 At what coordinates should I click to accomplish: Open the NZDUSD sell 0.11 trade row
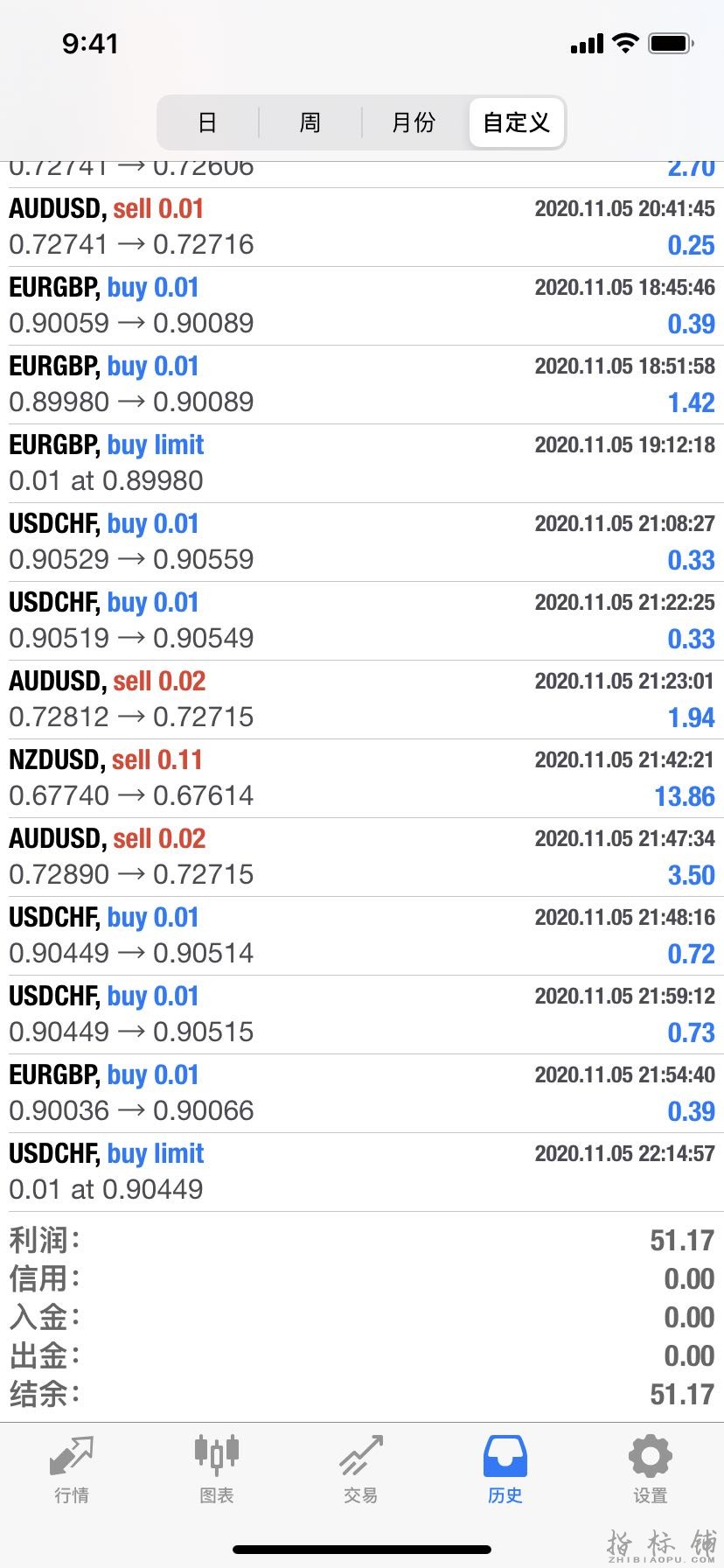[362, 778]
